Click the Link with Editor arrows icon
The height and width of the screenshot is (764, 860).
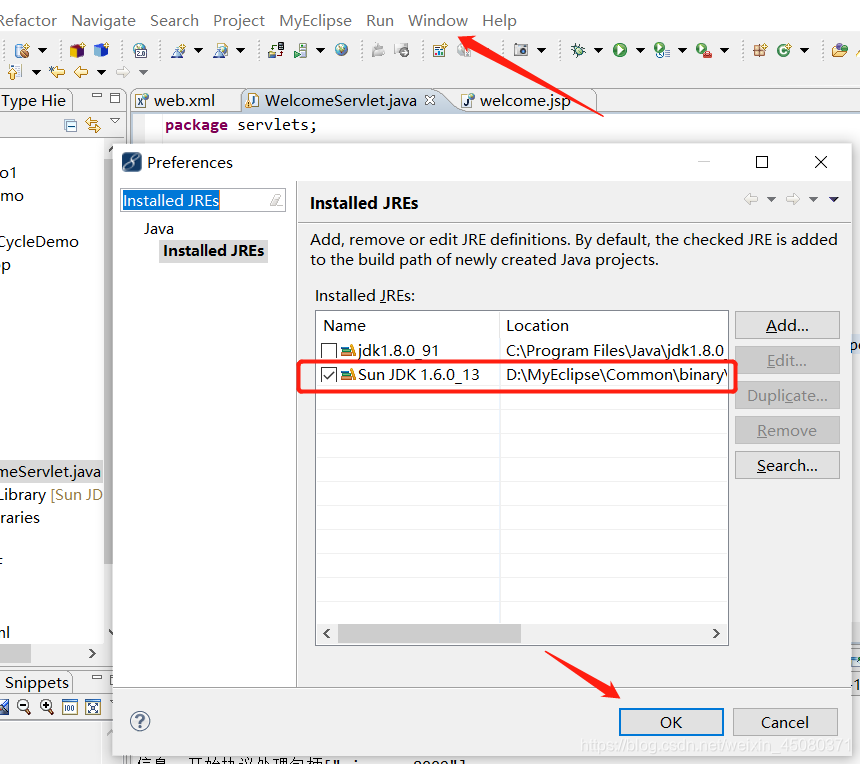tap(93, 126)
